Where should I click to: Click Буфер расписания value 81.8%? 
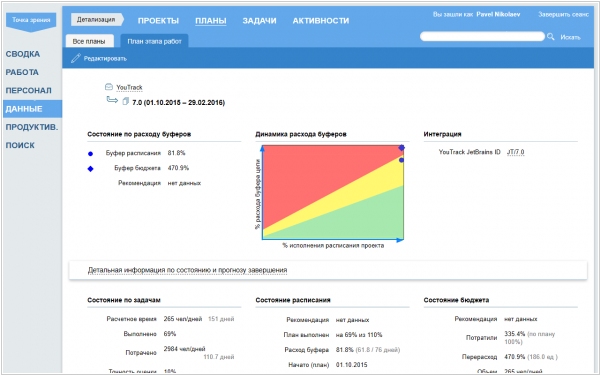click(x=176, y=153)
